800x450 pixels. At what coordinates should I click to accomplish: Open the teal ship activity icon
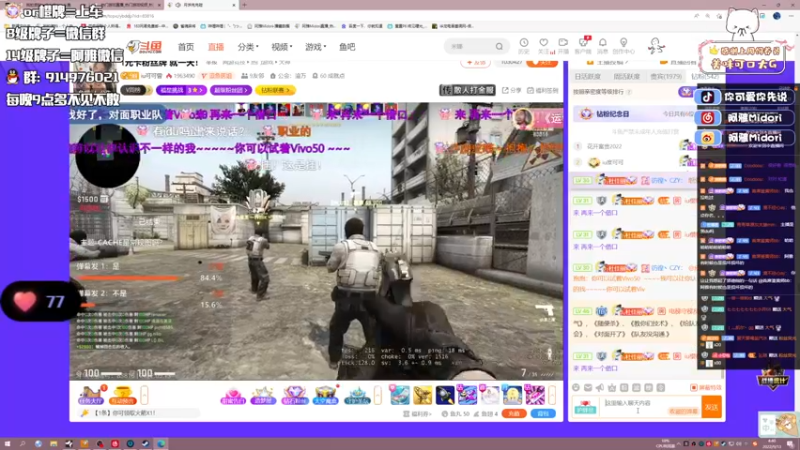pos(357,395)
